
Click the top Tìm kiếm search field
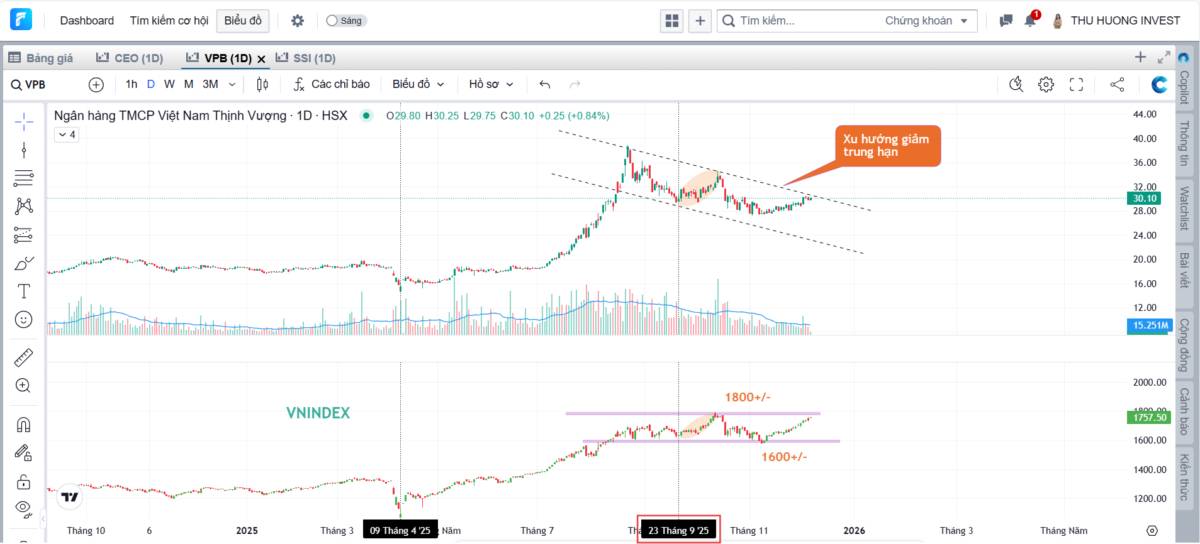[800, 20]
